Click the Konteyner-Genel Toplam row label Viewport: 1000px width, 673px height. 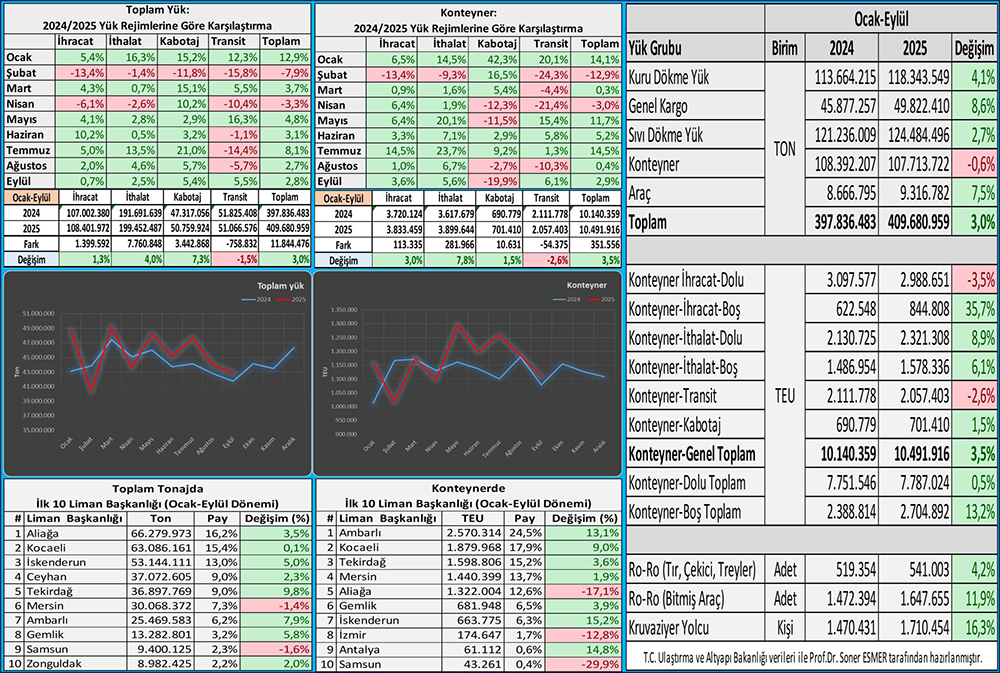pos(691,454)
